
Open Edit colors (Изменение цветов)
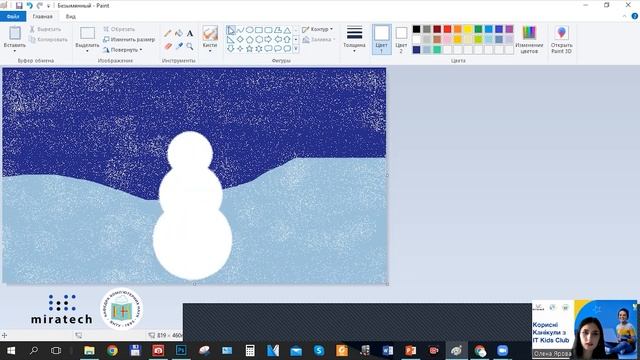pyautogui.click(x=529, y=40)
